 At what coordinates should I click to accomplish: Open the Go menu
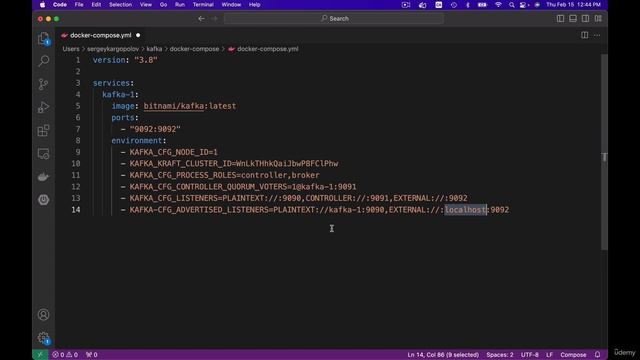pos(163,4)
